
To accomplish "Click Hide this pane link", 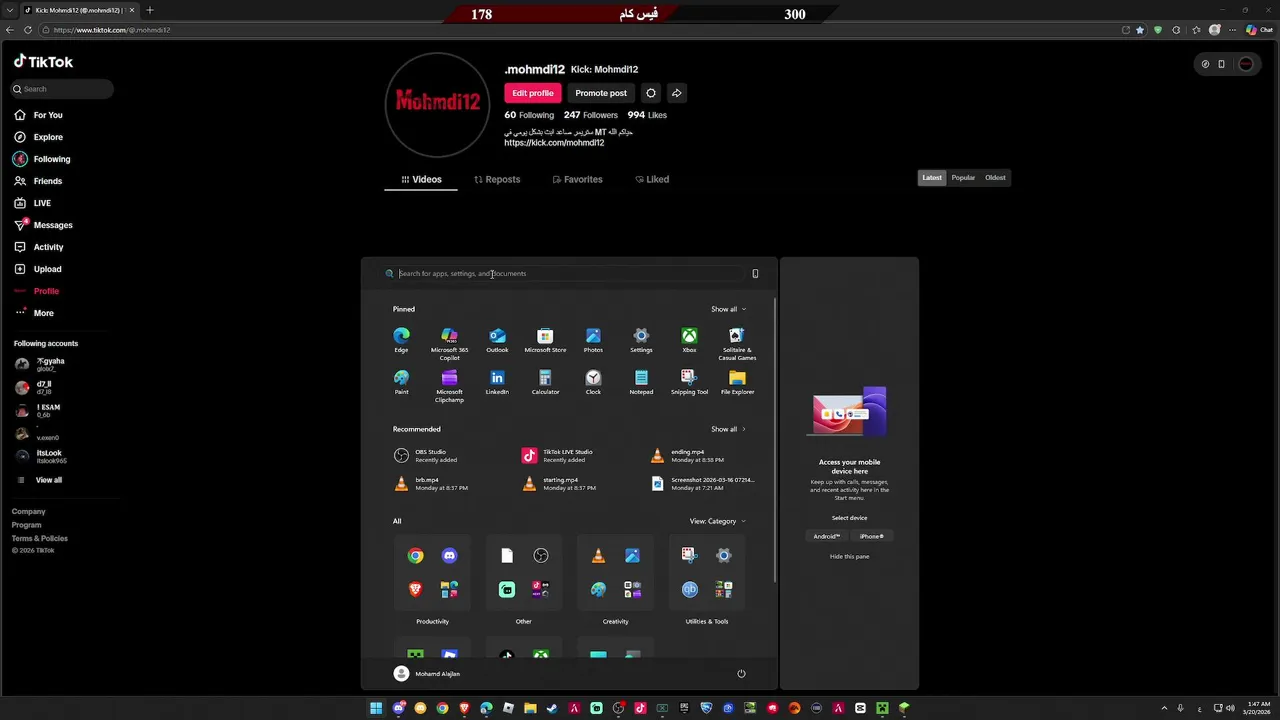I will [849, 556].
